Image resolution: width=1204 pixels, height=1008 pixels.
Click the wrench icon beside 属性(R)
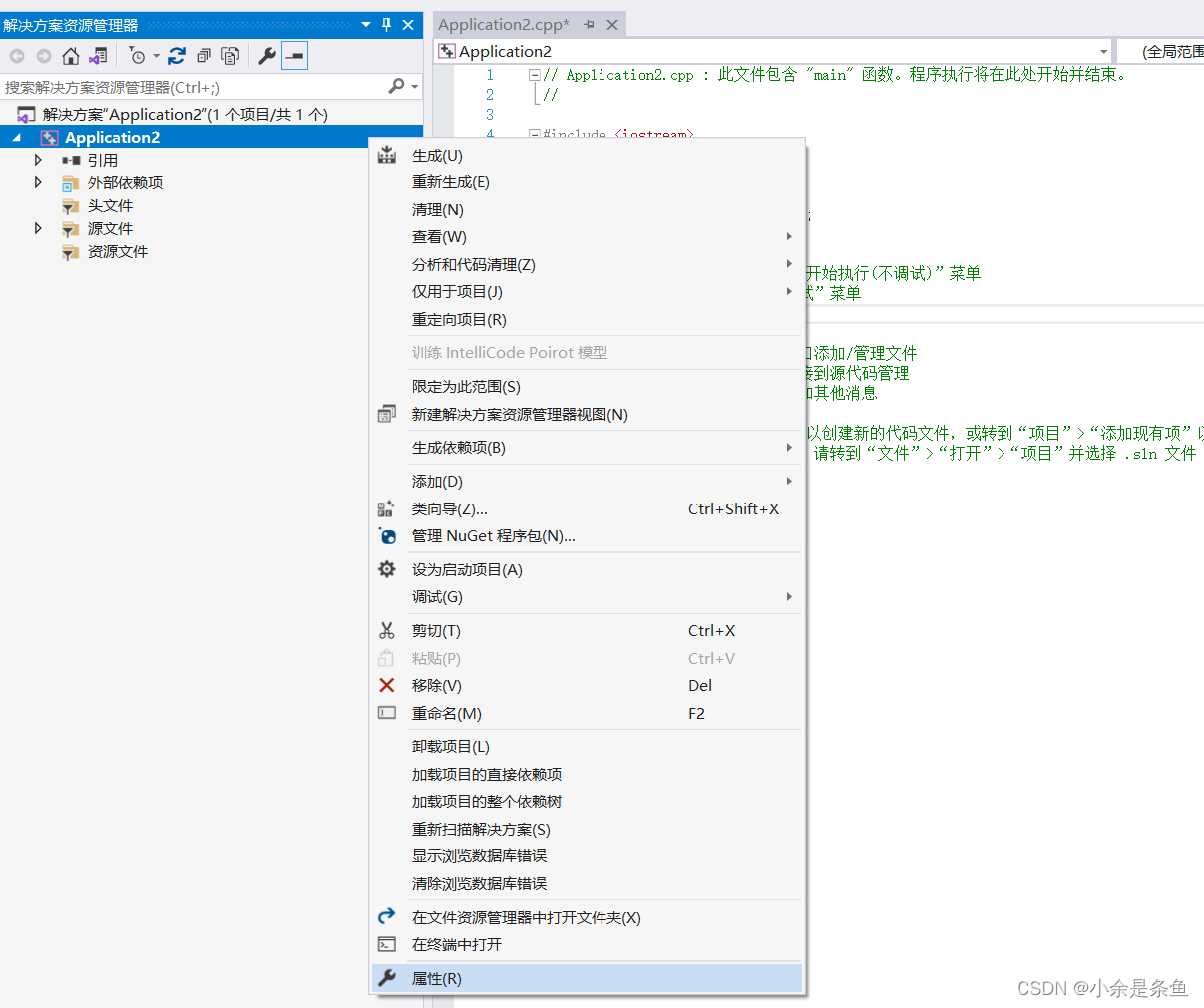(x=387, y=978)
